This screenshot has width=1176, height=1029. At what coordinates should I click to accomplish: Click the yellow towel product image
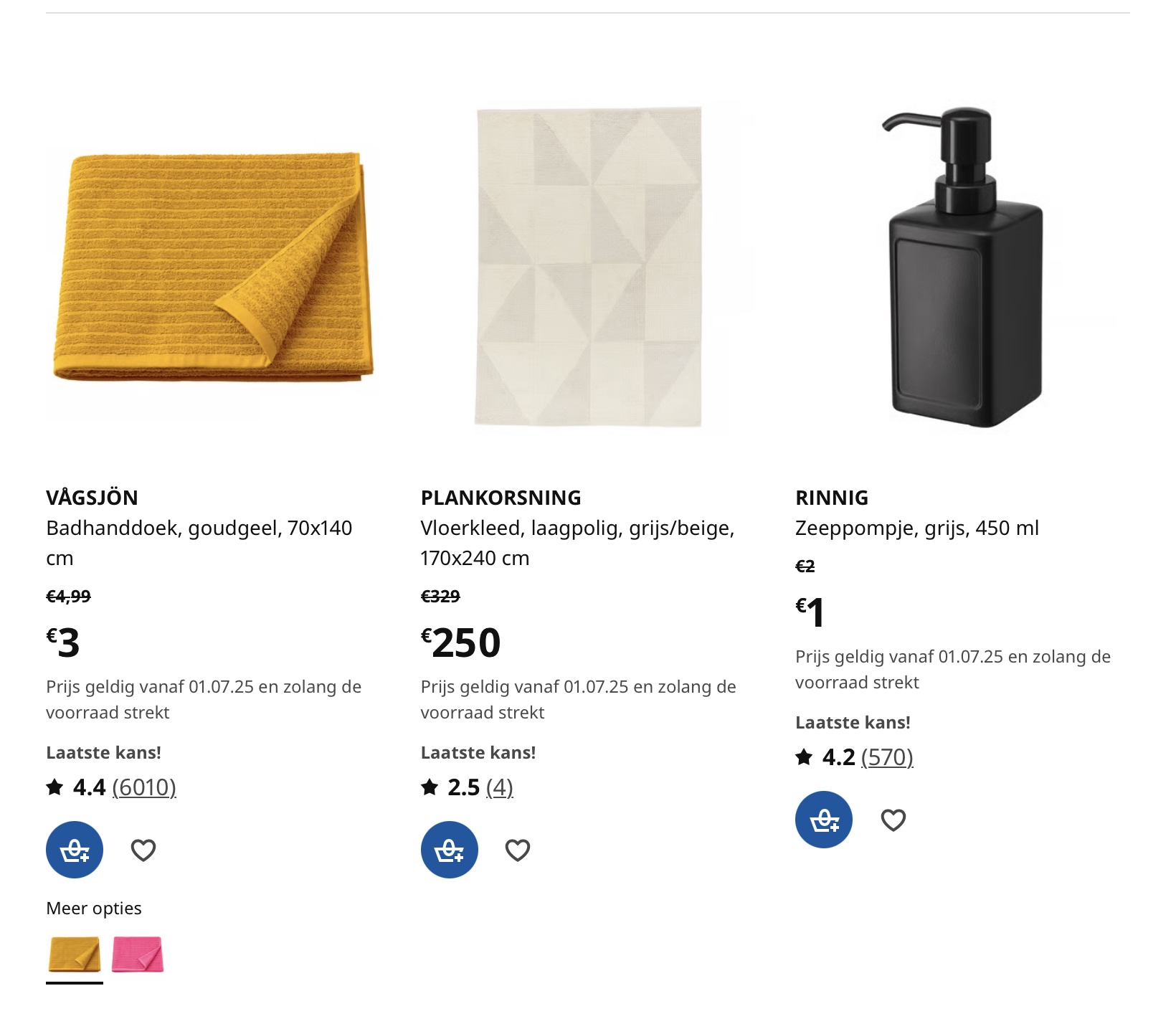(x=214, y=267)
